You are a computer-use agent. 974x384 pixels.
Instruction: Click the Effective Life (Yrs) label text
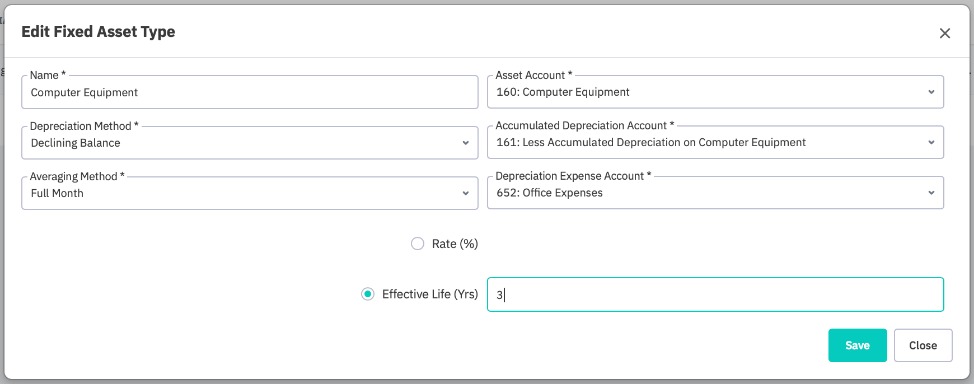coord(430,294)
